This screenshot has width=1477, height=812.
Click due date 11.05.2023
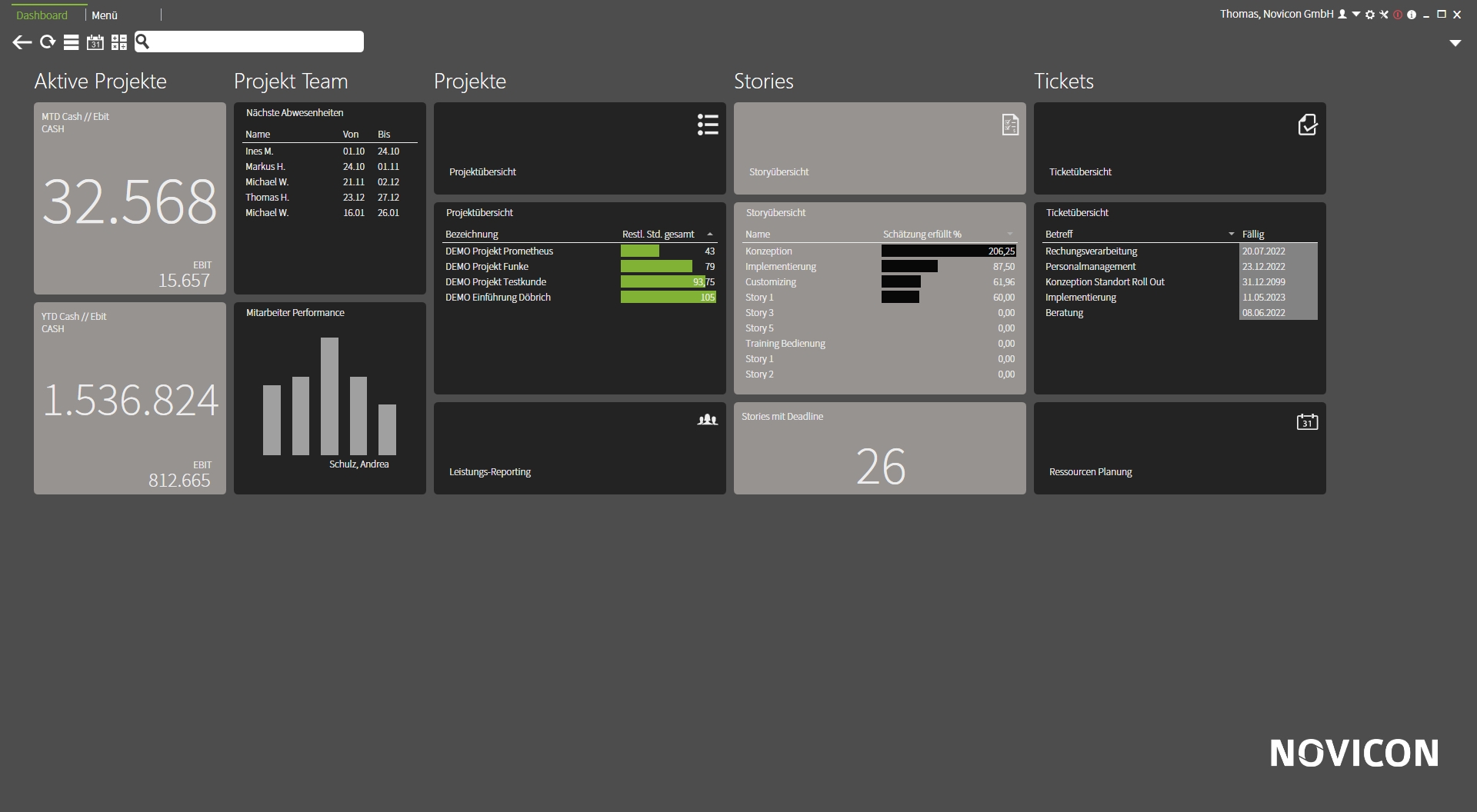coord(1264,298)
